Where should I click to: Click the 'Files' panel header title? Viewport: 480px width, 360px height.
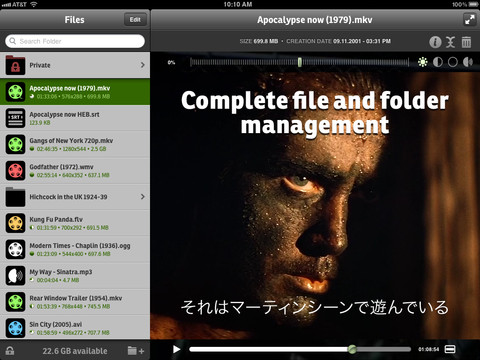[x=74, y=20]
